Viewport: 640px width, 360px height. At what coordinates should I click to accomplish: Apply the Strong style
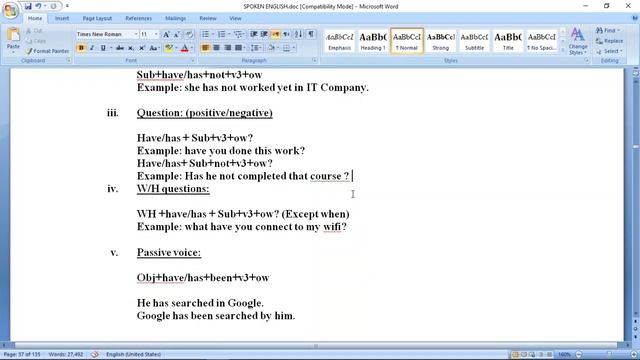point(440,41)
